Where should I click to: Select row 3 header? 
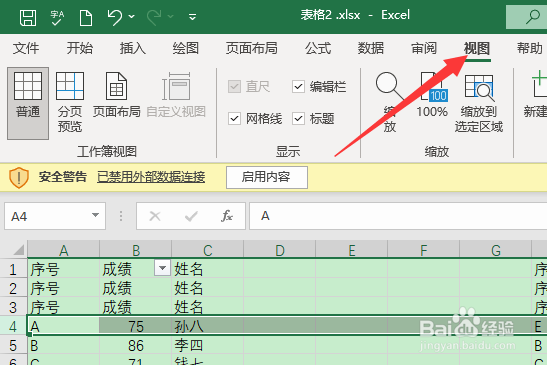(x=13, y=307)
